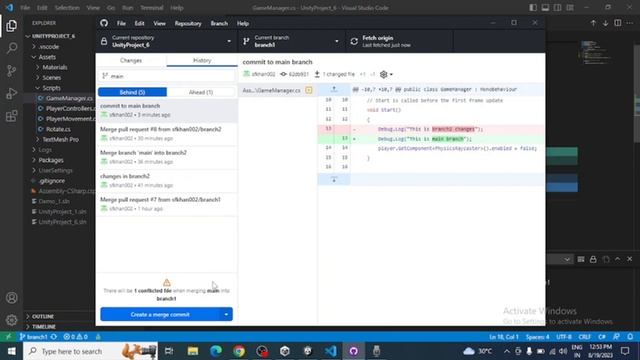Click VS Code notifications bell in status bar
This screenshot has width=640, height=360.
point(630,337)
